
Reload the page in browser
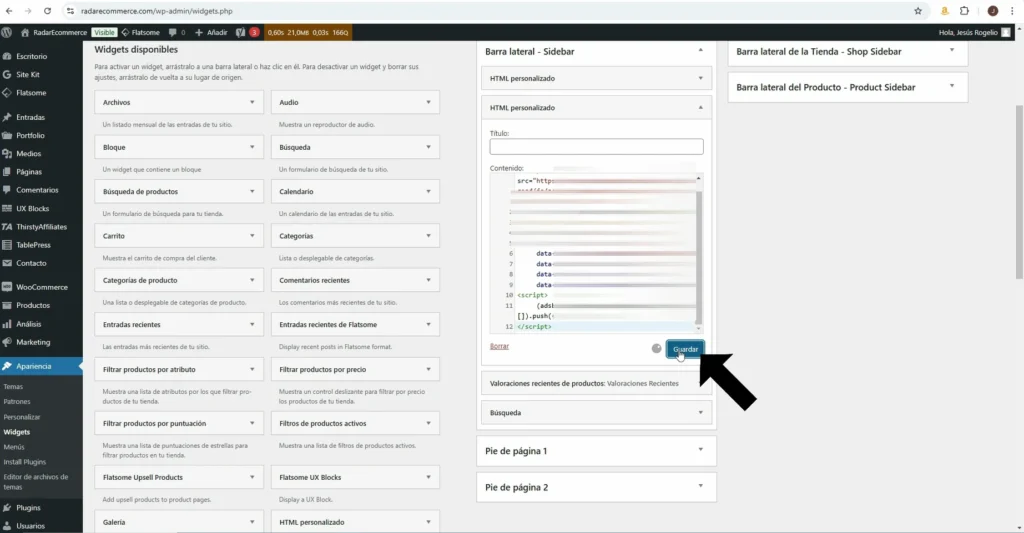(x=47, y=11)
